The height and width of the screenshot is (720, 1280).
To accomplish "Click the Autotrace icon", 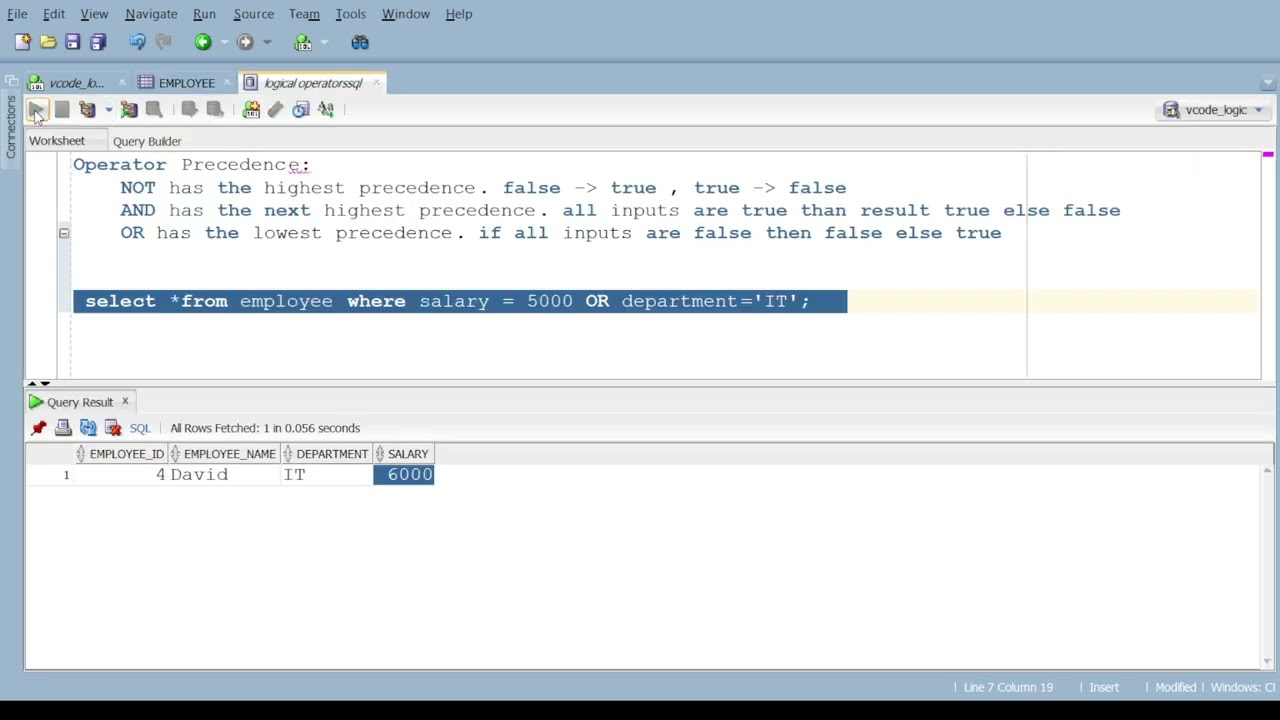I will pyautogui.click(x=129, y=109).
